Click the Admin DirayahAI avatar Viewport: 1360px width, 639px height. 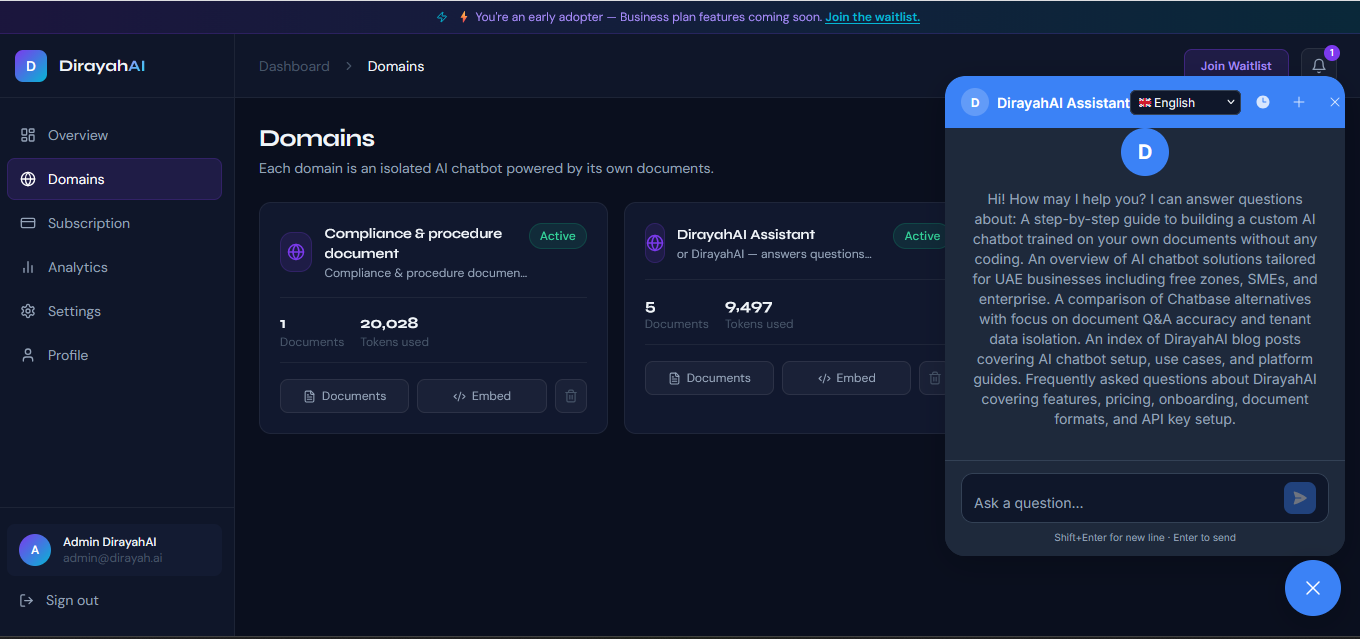pyautogui.click(x=35, y=550)
